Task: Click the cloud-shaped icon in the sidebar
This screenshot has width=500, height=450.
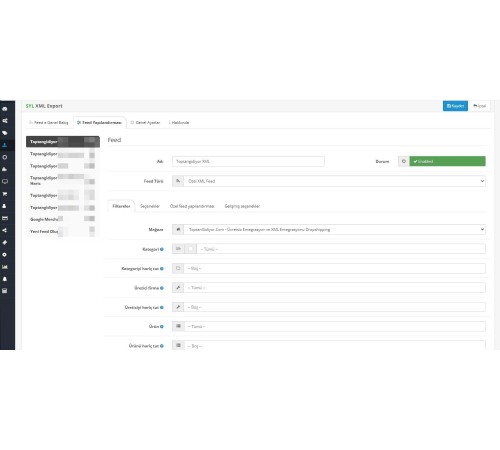Action: (x=5, y=169)
